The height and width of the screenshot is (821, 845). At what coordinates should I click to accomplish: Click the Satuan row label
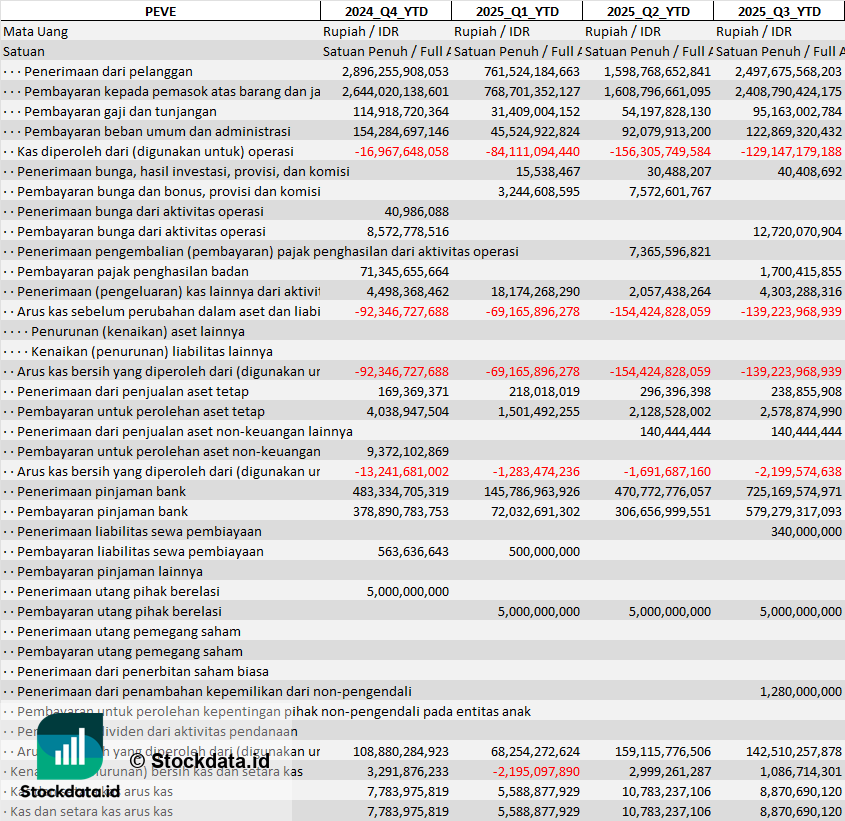tap(24, 52)
